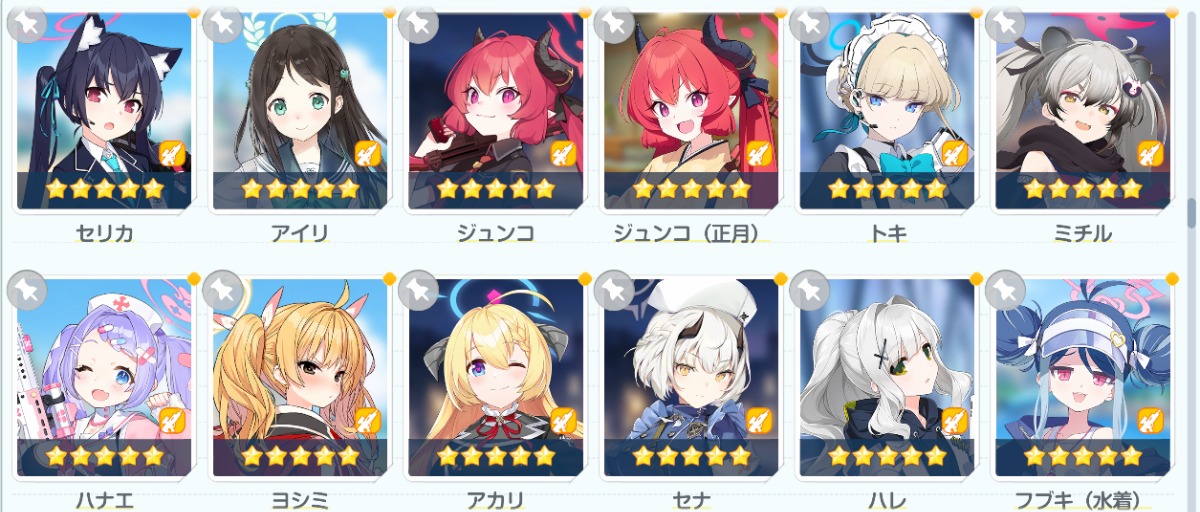
Task: Click the five-star rating on セナ's card
Action: 691,456
